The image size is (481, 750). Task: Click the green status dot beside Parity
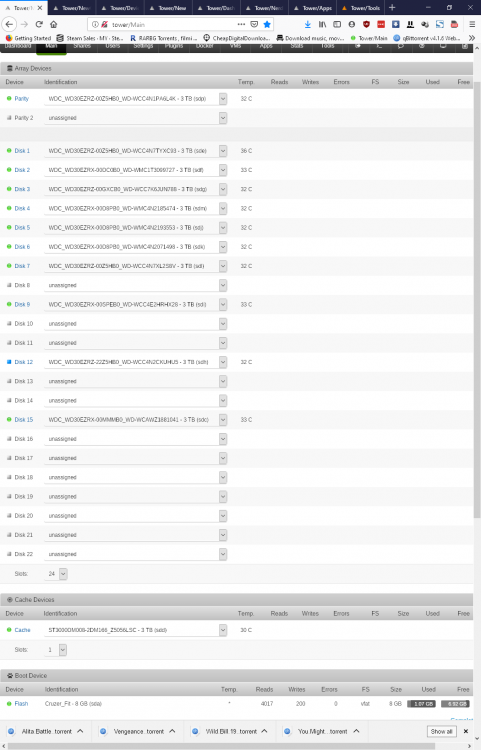coord(9,99)
